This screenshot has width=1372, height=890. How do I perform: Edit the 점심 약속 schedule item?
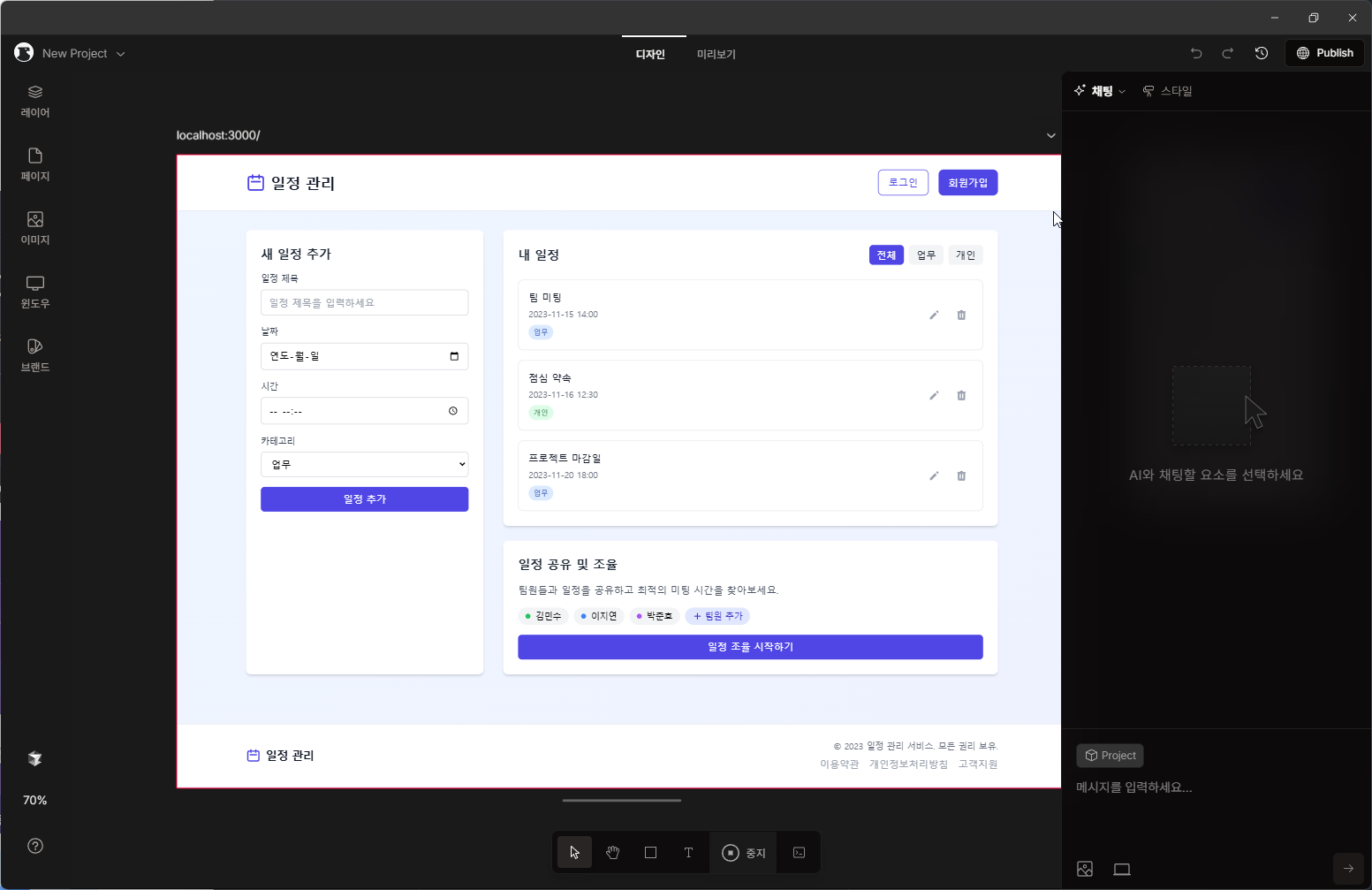pyautogui.click(x=934, y=396)
